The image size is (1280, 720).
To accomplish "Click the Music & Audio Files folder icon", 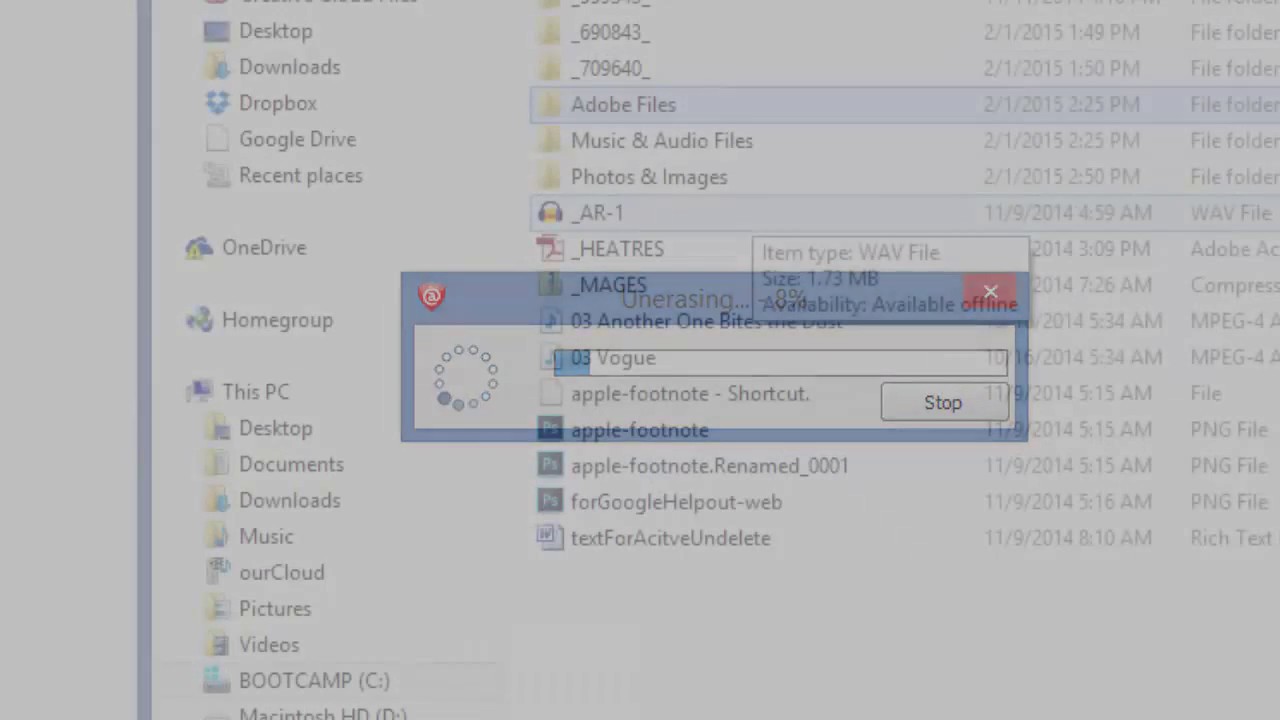I will tap(550, 140).
